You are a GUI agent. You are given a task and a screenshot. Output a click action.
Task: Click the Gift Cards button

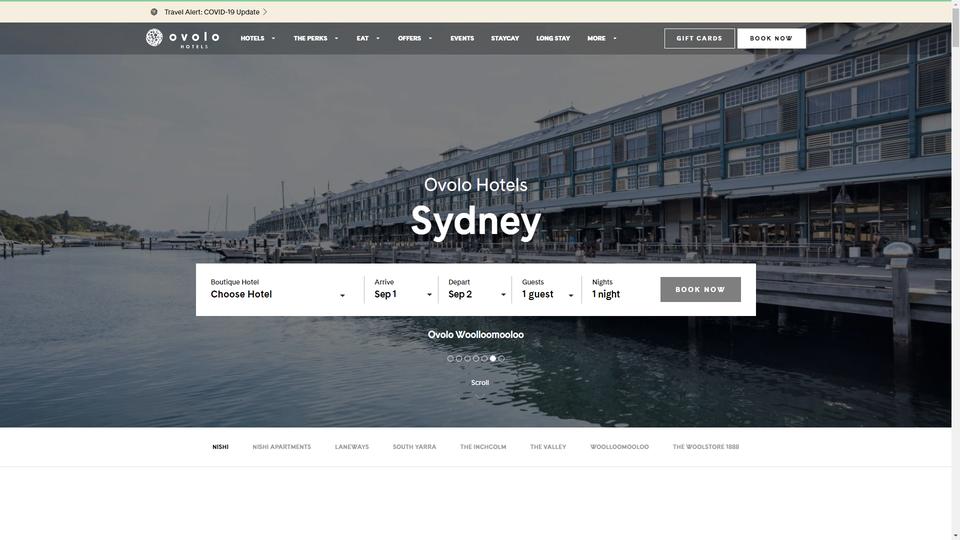pyautogui.click(x=699, y=38)
